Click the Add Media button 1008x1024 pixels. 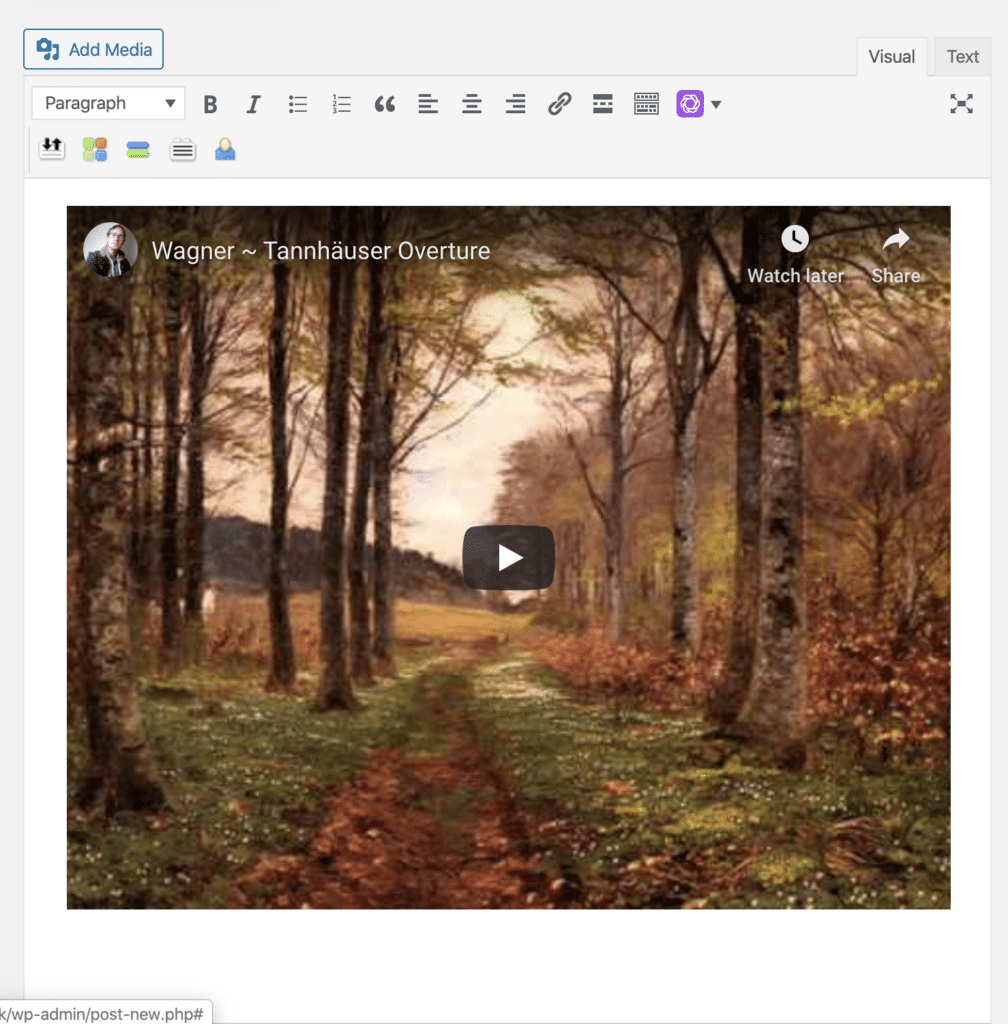point(93,49)
